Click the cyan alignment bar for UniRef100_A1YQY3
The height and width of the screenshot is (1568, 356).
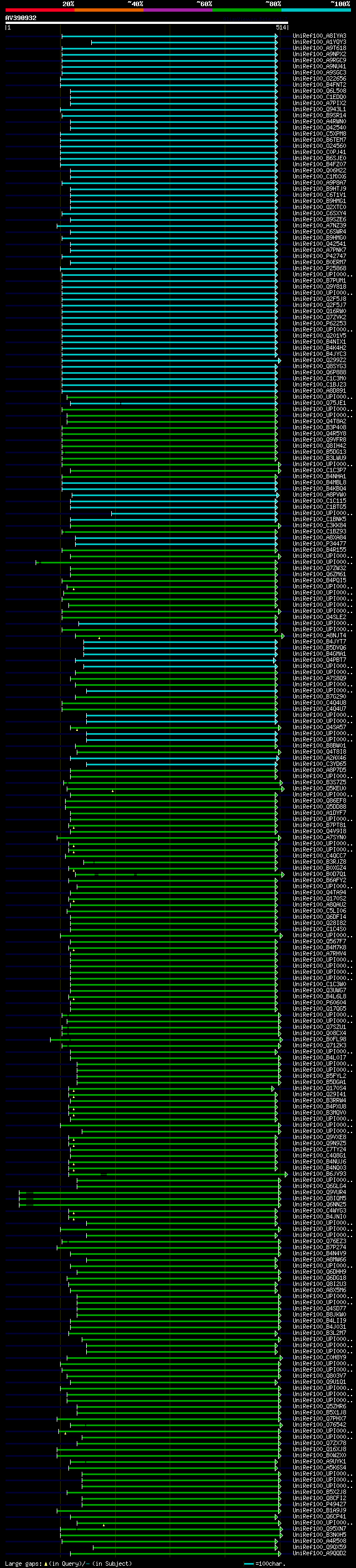coord(184,42)
